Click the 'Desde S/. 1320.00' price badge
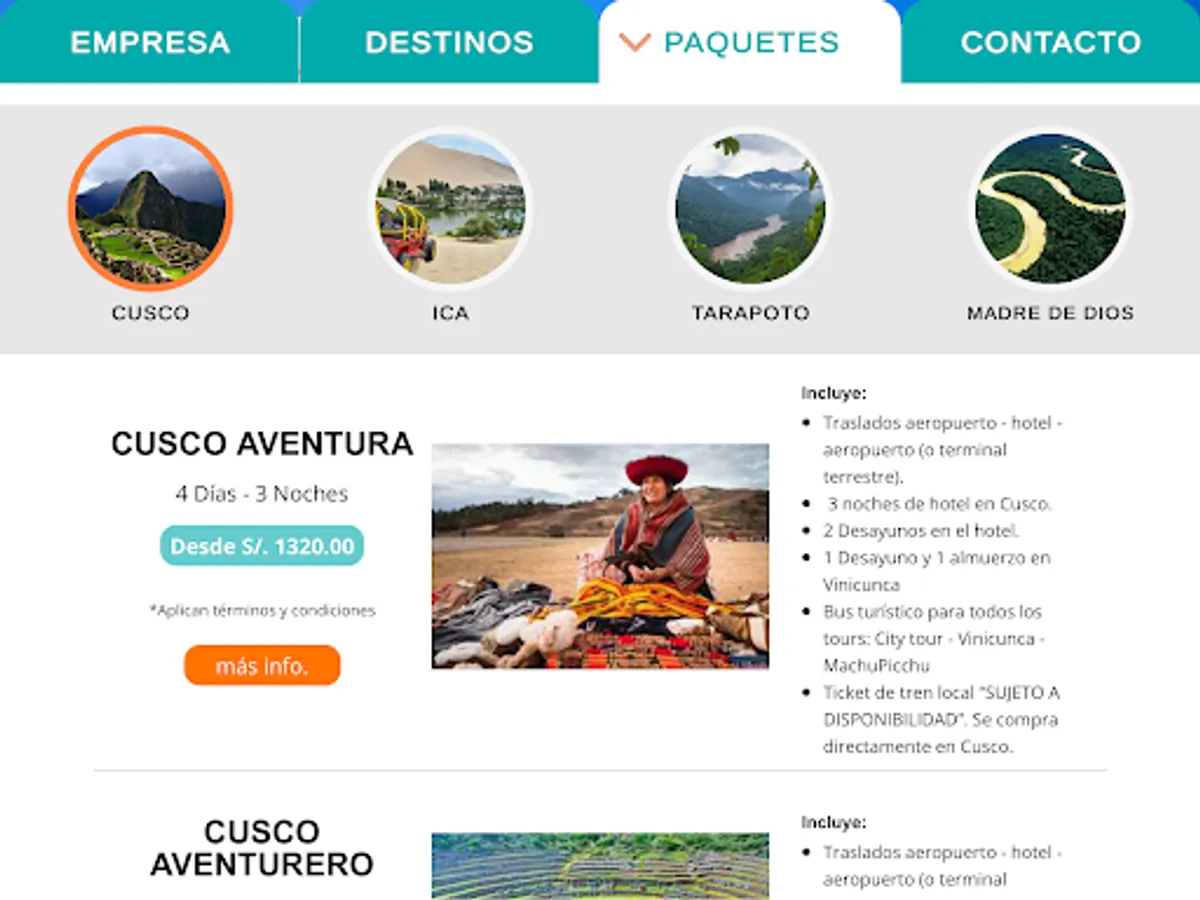 [x=262, y=546]
